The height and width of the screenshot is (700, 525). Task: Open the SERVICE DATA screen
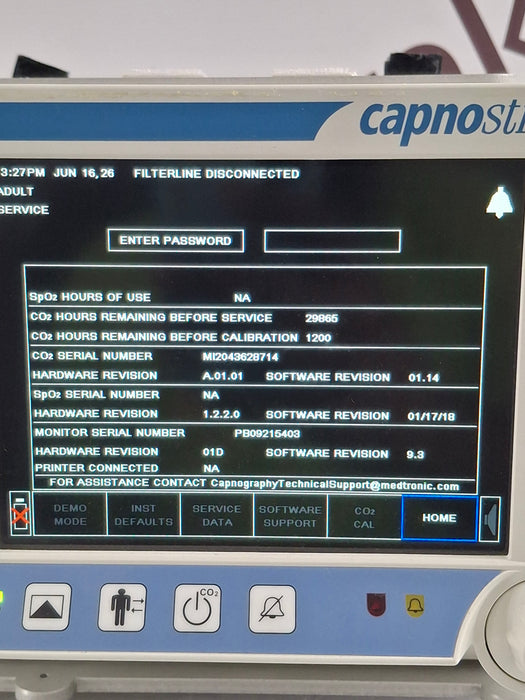pyautogui.click(x=217, y=515)
